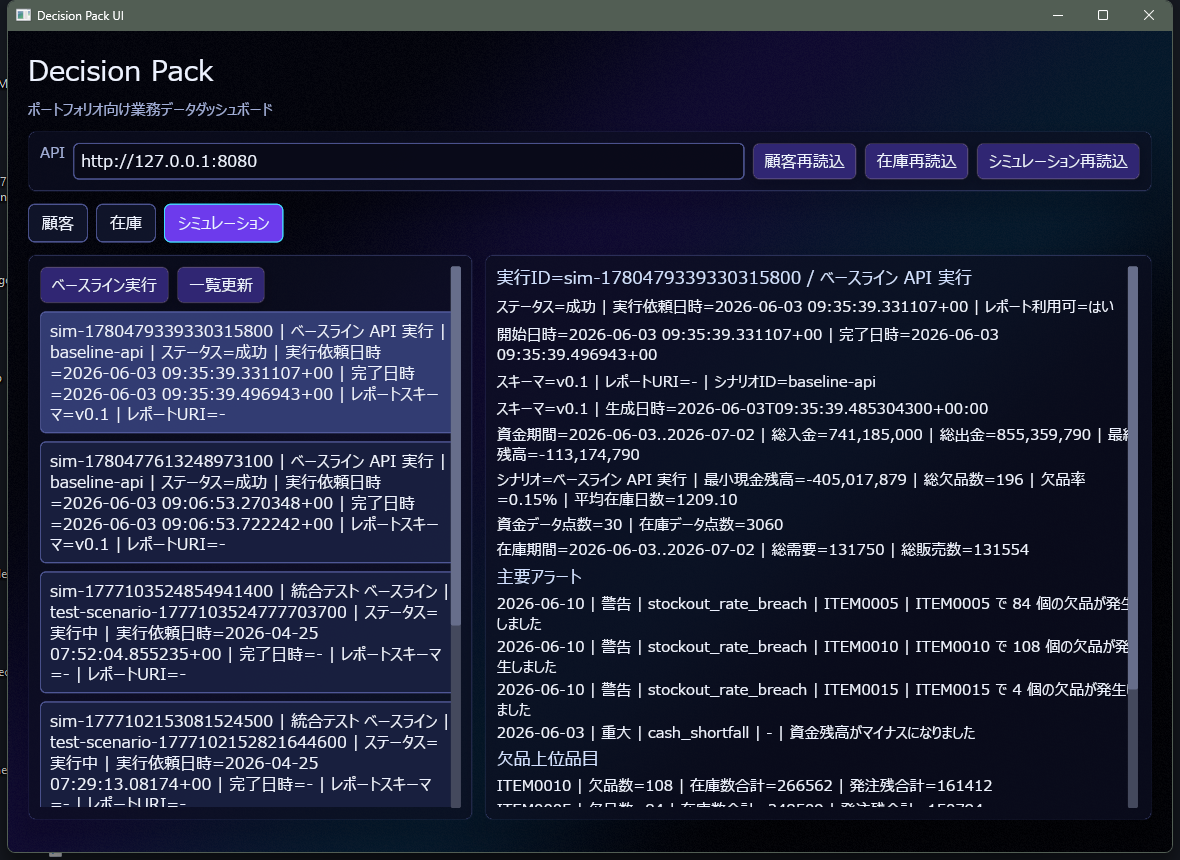Select run sim-1777103524854941400 in list
Image resolution: width=1180 pixels, height=860 pixels.
pyautogui.click(x=245, y=633)
